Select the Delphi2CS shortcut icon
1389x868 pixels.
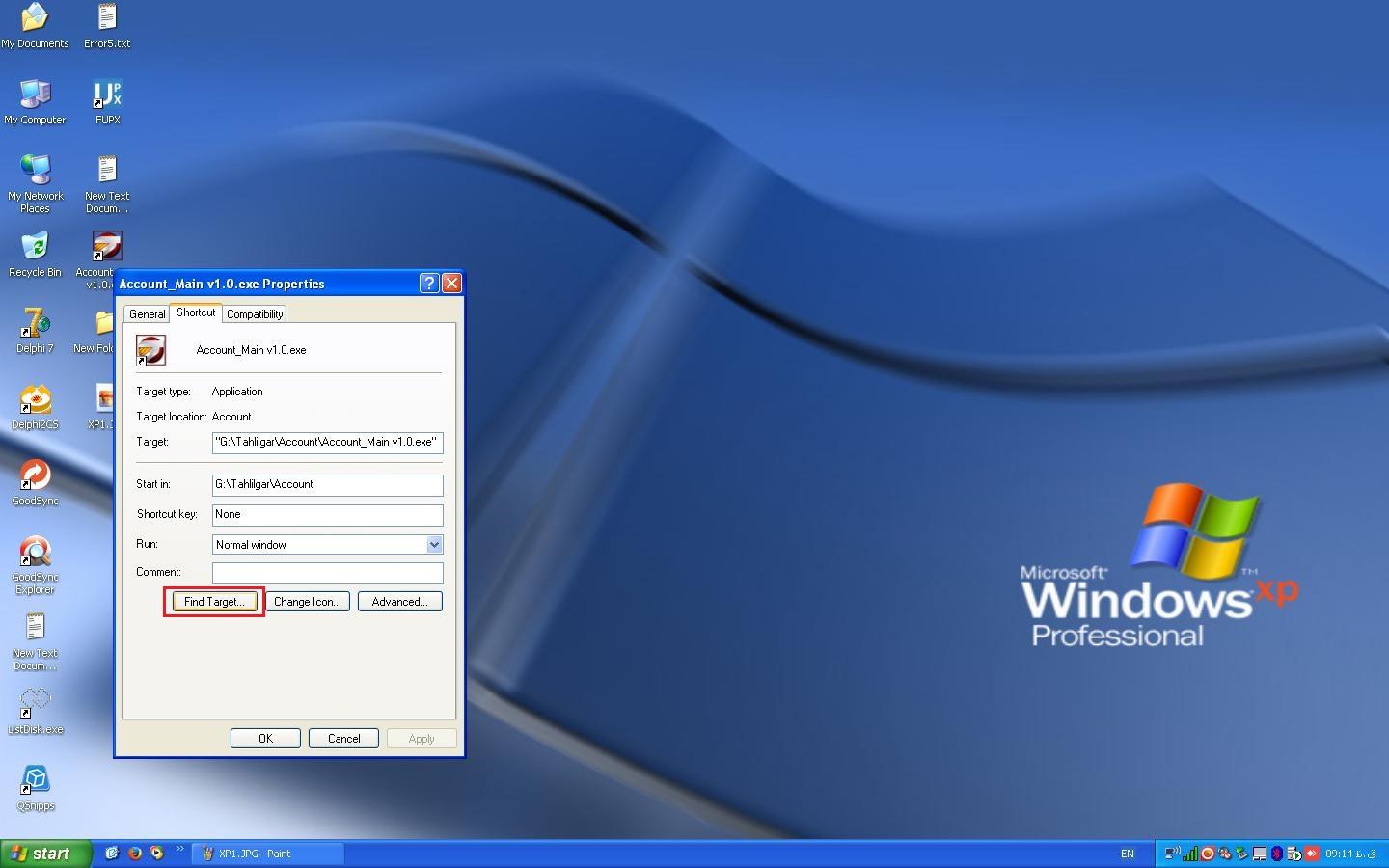[35, 398]
